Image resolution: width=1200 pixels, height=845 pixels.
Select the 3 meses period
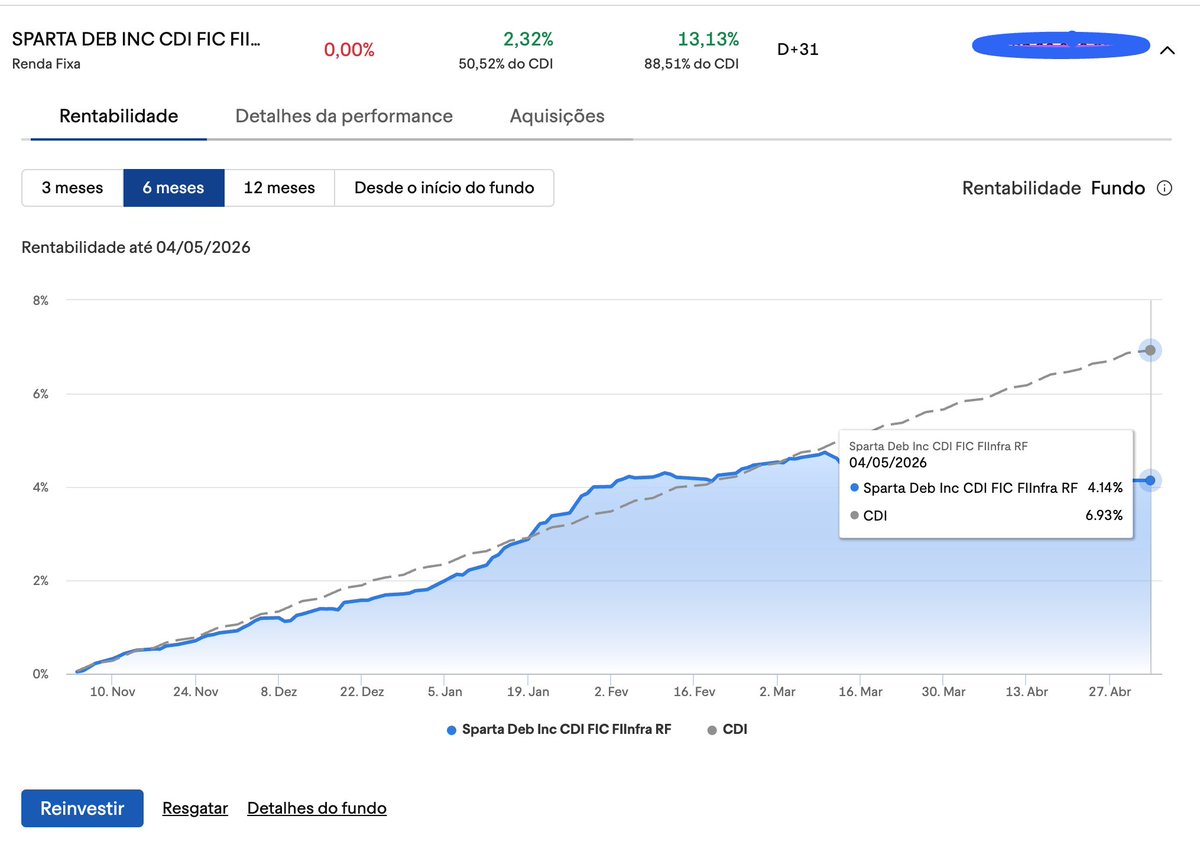(72, 188)
